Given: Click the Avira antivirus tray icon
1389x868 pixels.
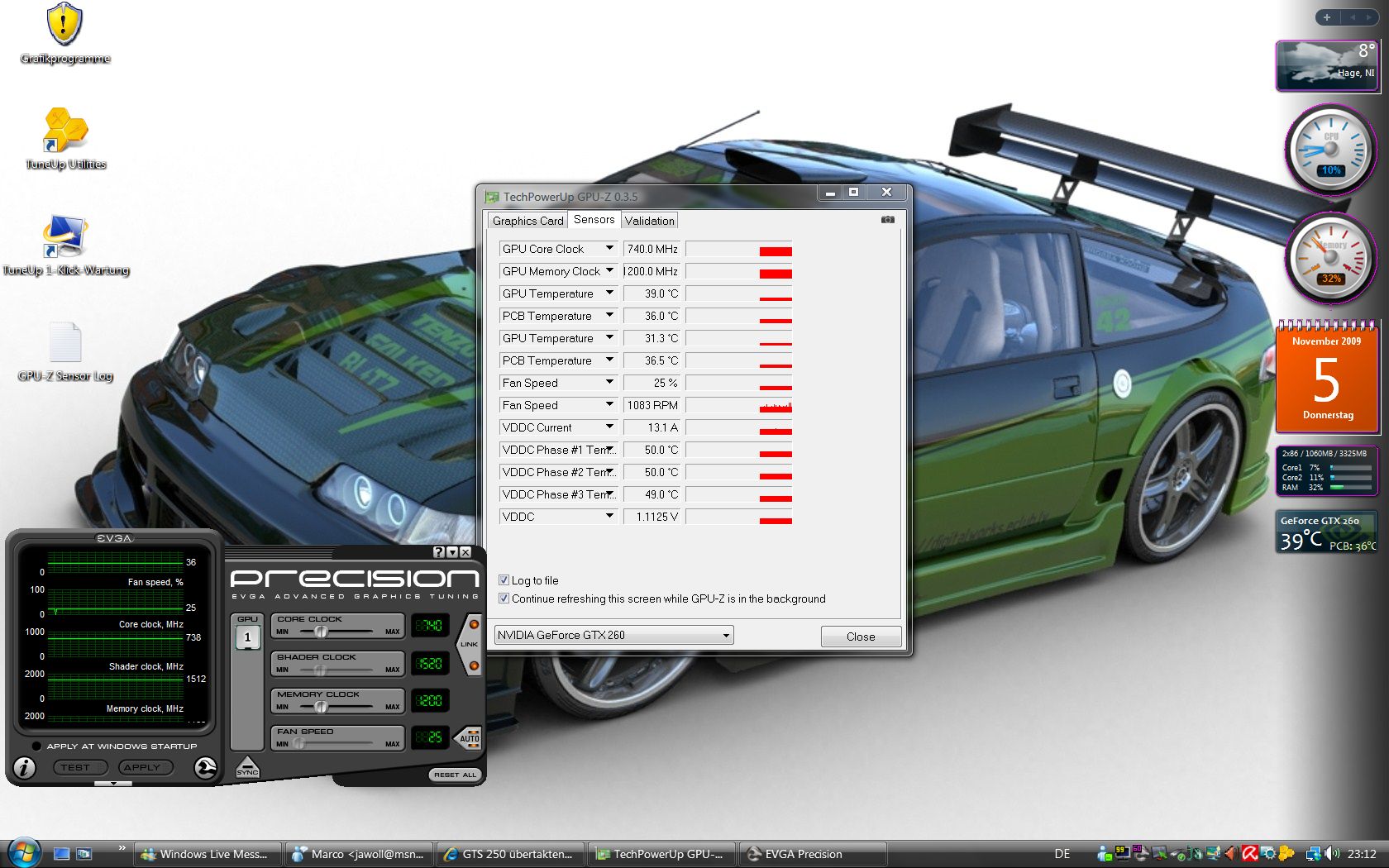Looking at the screenshot, I should tap(1250, 854).
